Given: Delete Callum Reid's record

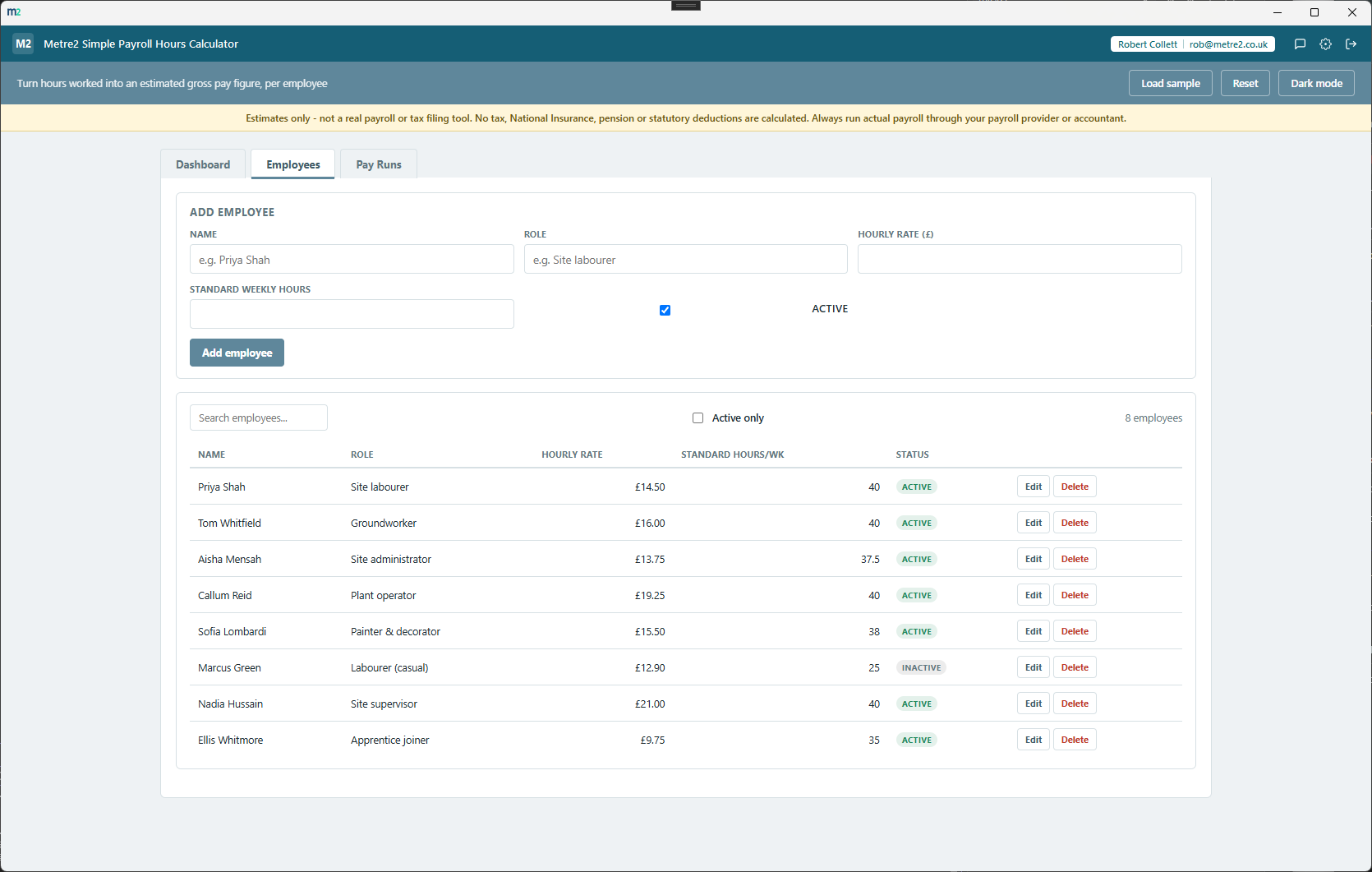Looking at the screenshot, I should tap(1075, 595).
